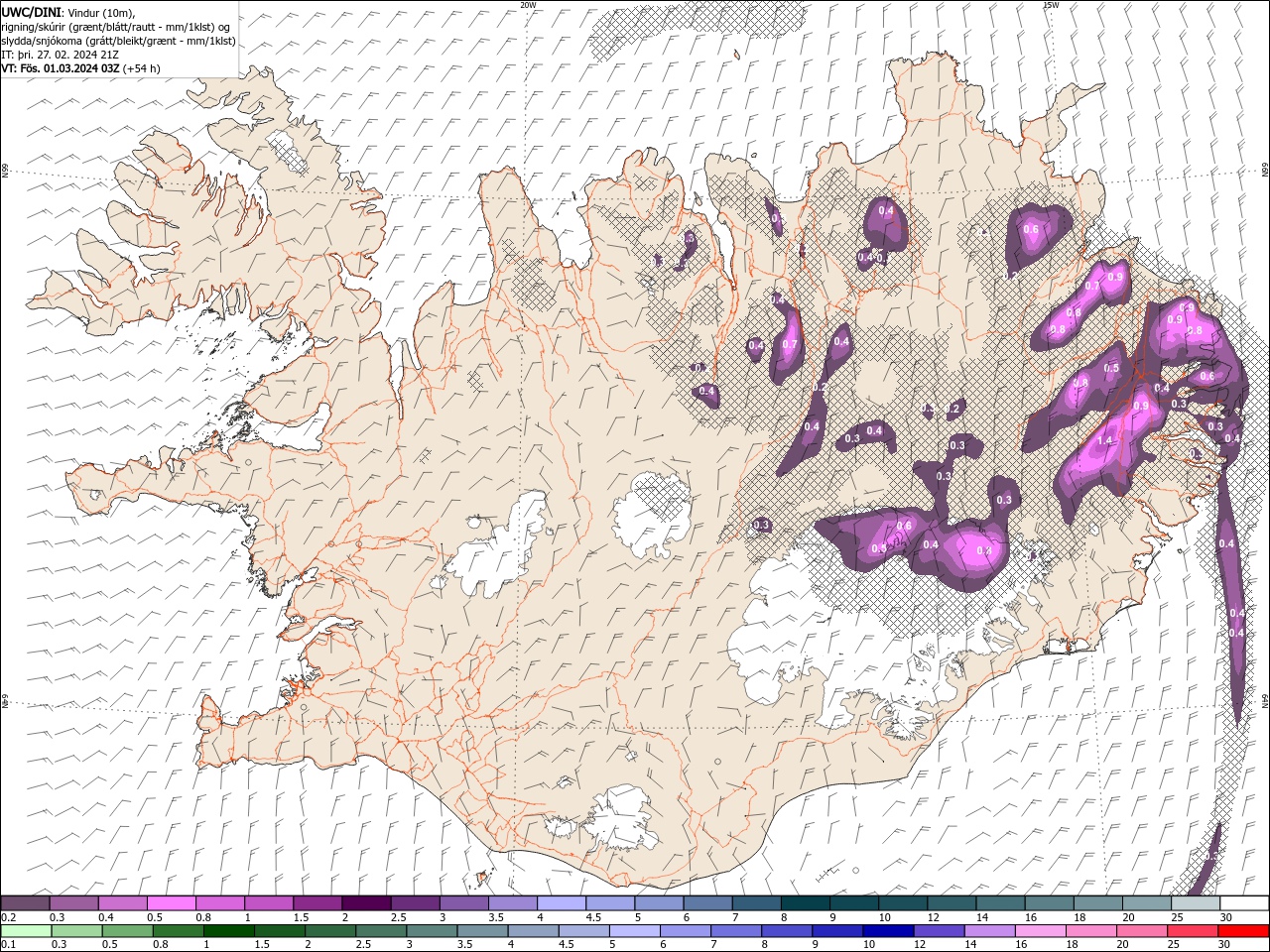Screen dimensions: 1270x952
Task: Click the '0.1' legend number label
Action: (x=9, y=945)
